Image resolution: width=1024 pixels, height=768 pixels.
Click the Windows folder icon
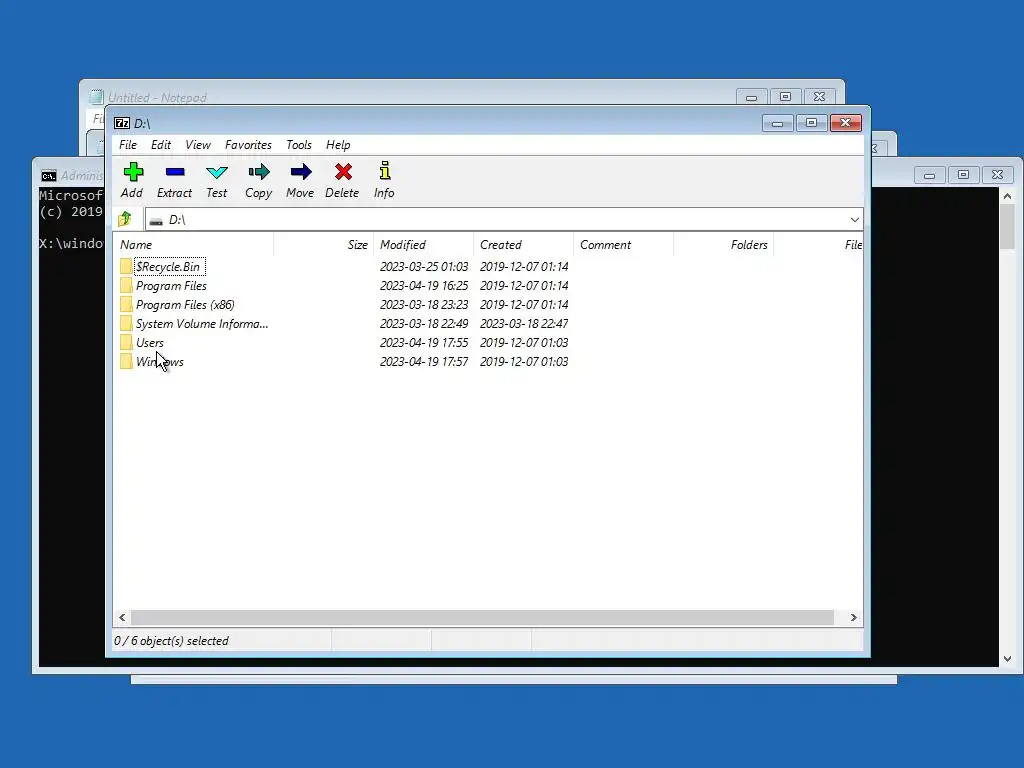click(126, 361)
